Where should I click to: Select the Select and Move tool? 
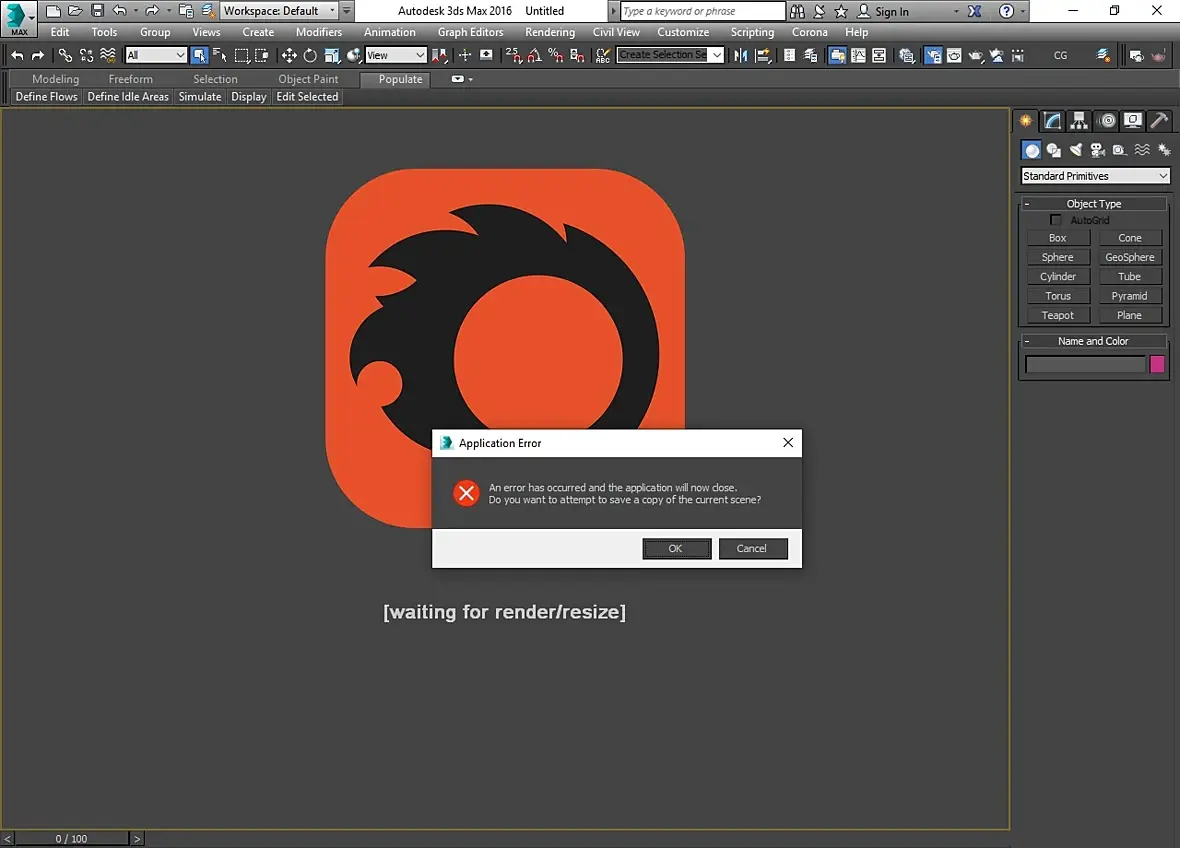(x=289, y=55)
